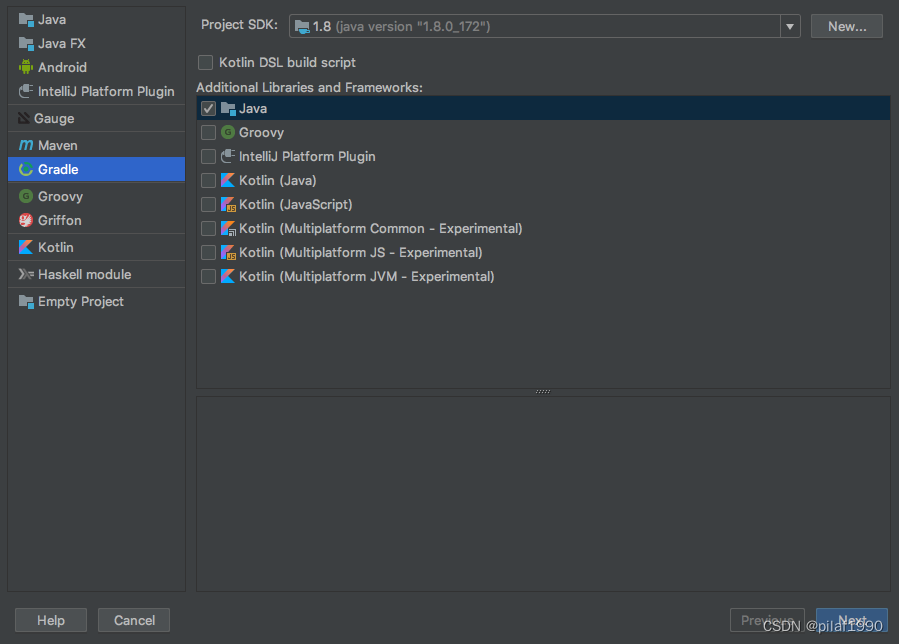Click 'Griffon' label in sidebar
Viewport: 899px width, 644px height.
(x=60, y=220)
